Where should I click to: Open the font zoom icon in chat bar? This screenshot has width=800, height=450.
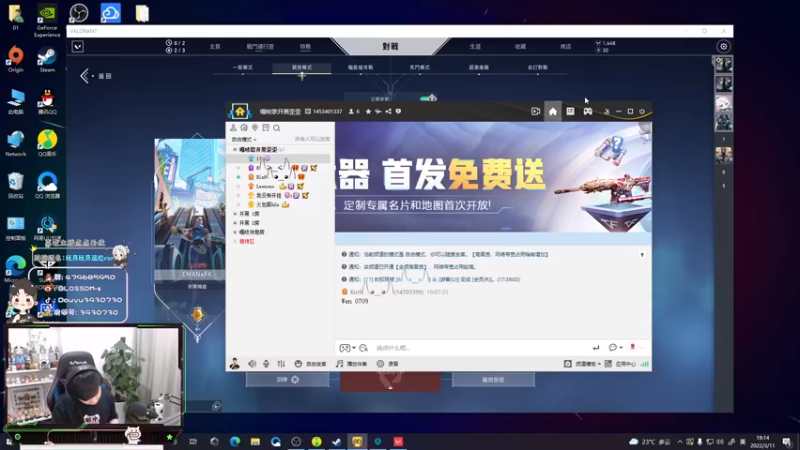pos(363,348)
